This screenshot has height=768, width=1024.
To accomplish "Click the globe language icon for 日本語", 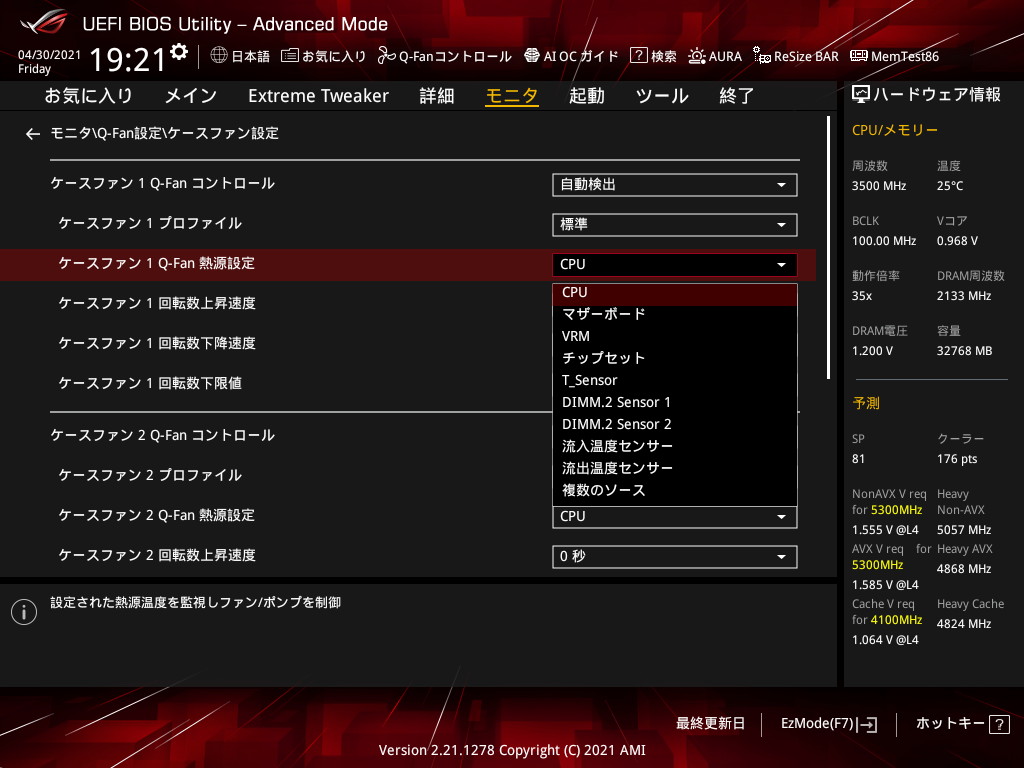I will coord(219,56).
